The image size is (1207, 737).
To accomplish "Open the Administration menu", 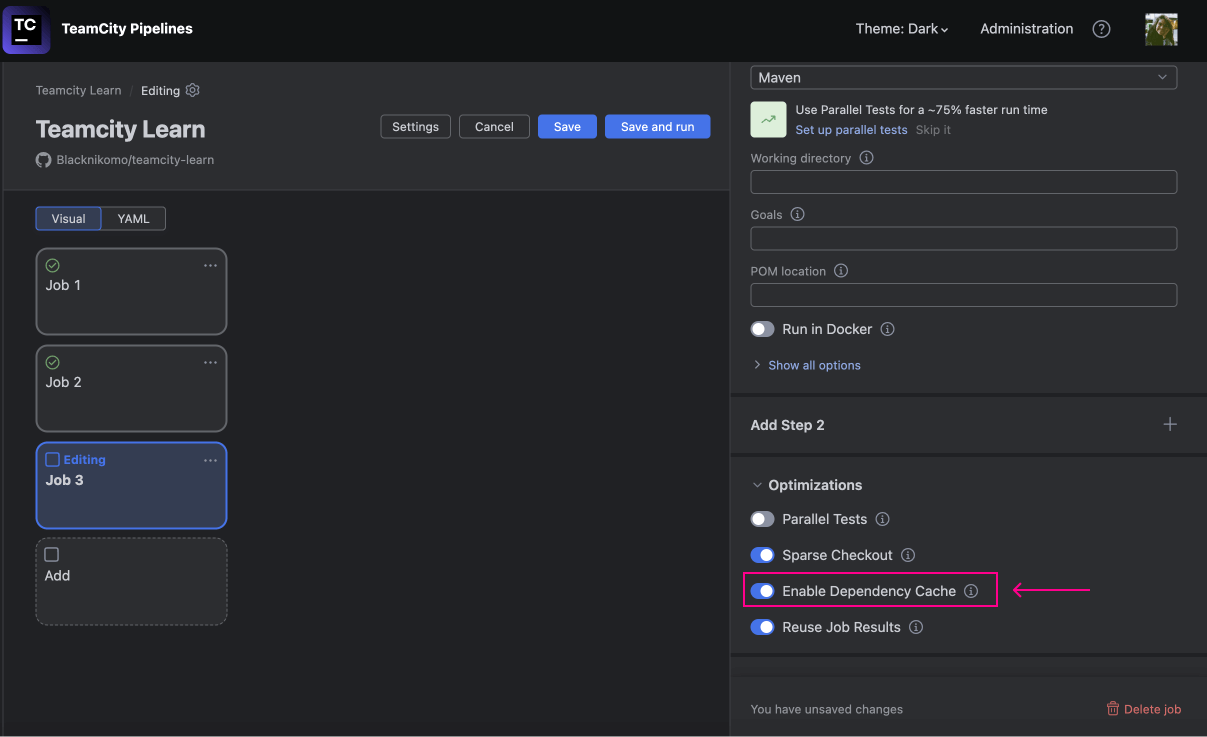I will click(1026, 29).
